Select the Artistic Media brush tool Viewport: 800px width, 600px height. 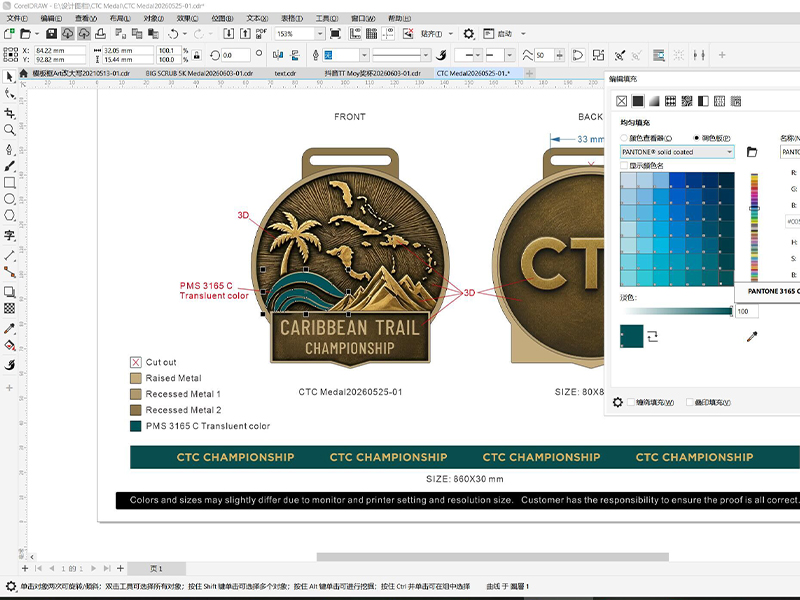tap(9, 166)
